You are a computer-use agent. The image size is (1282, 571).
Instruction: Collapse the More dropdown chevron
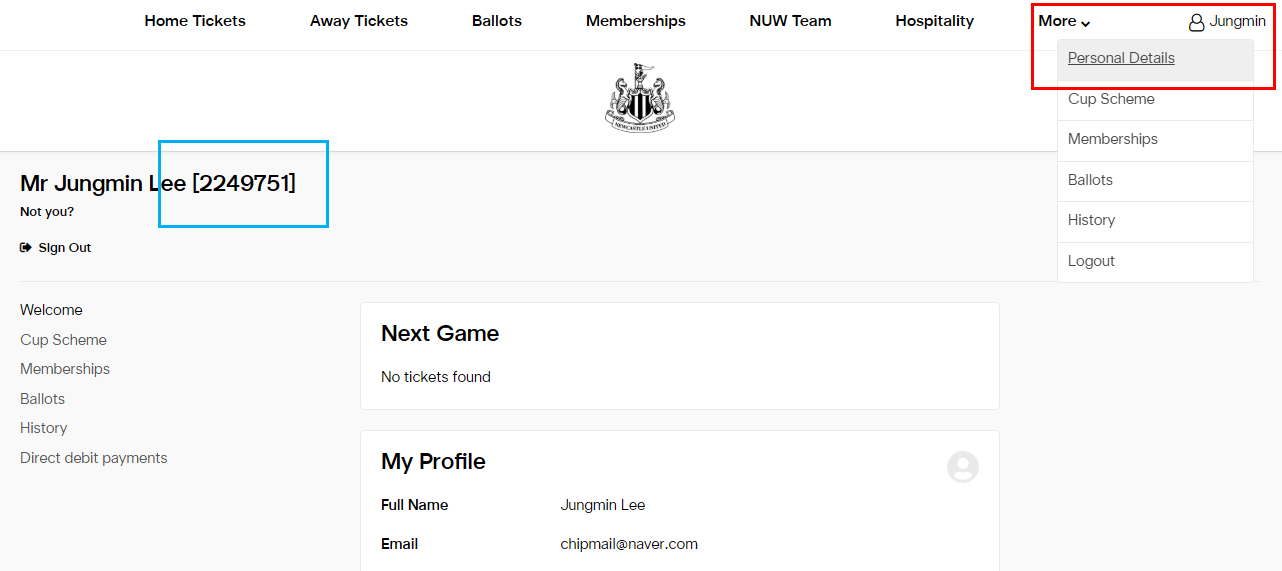pos(1086,23)
